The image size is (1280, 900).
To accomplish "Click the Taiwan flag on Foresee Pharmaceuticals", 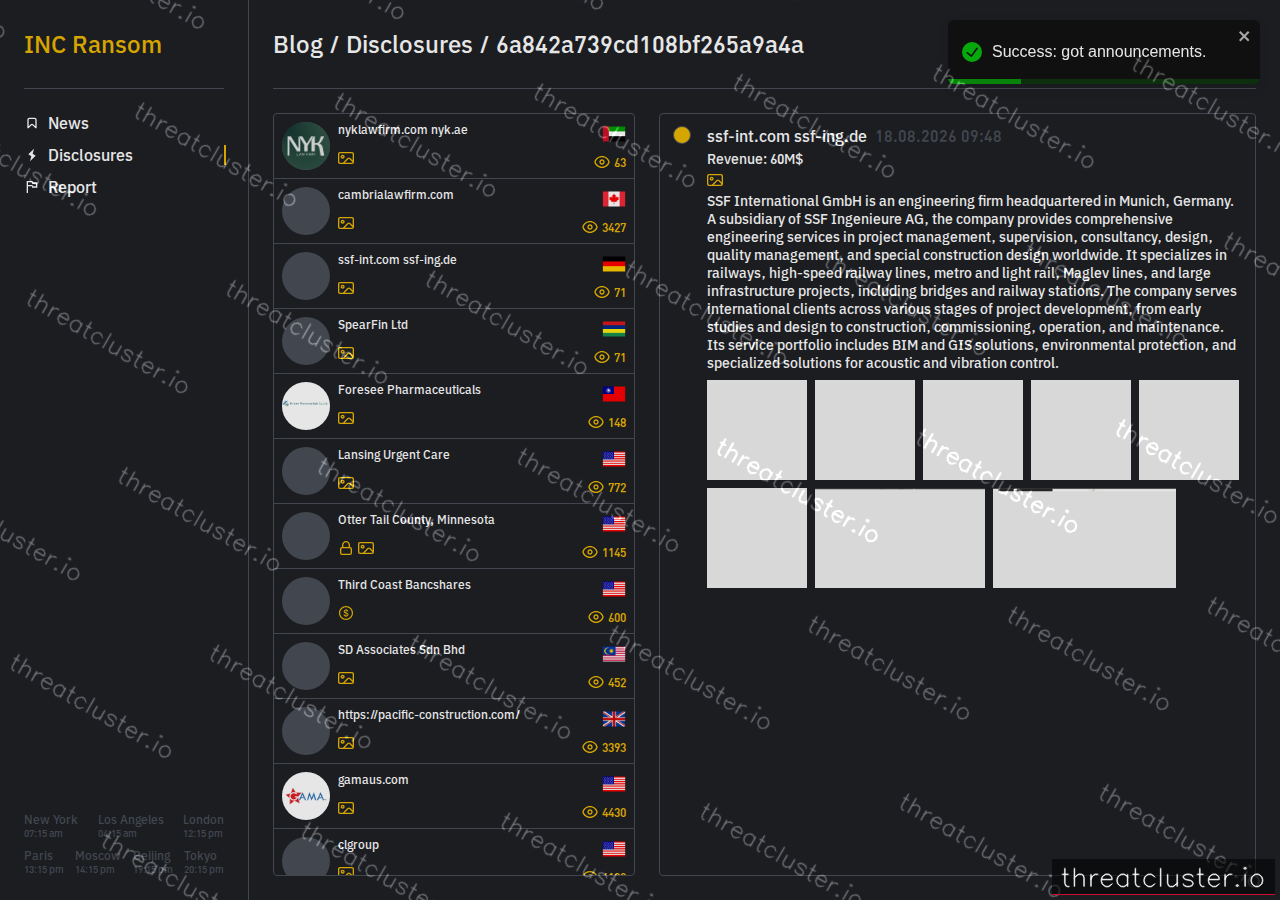I will (614, 394).
